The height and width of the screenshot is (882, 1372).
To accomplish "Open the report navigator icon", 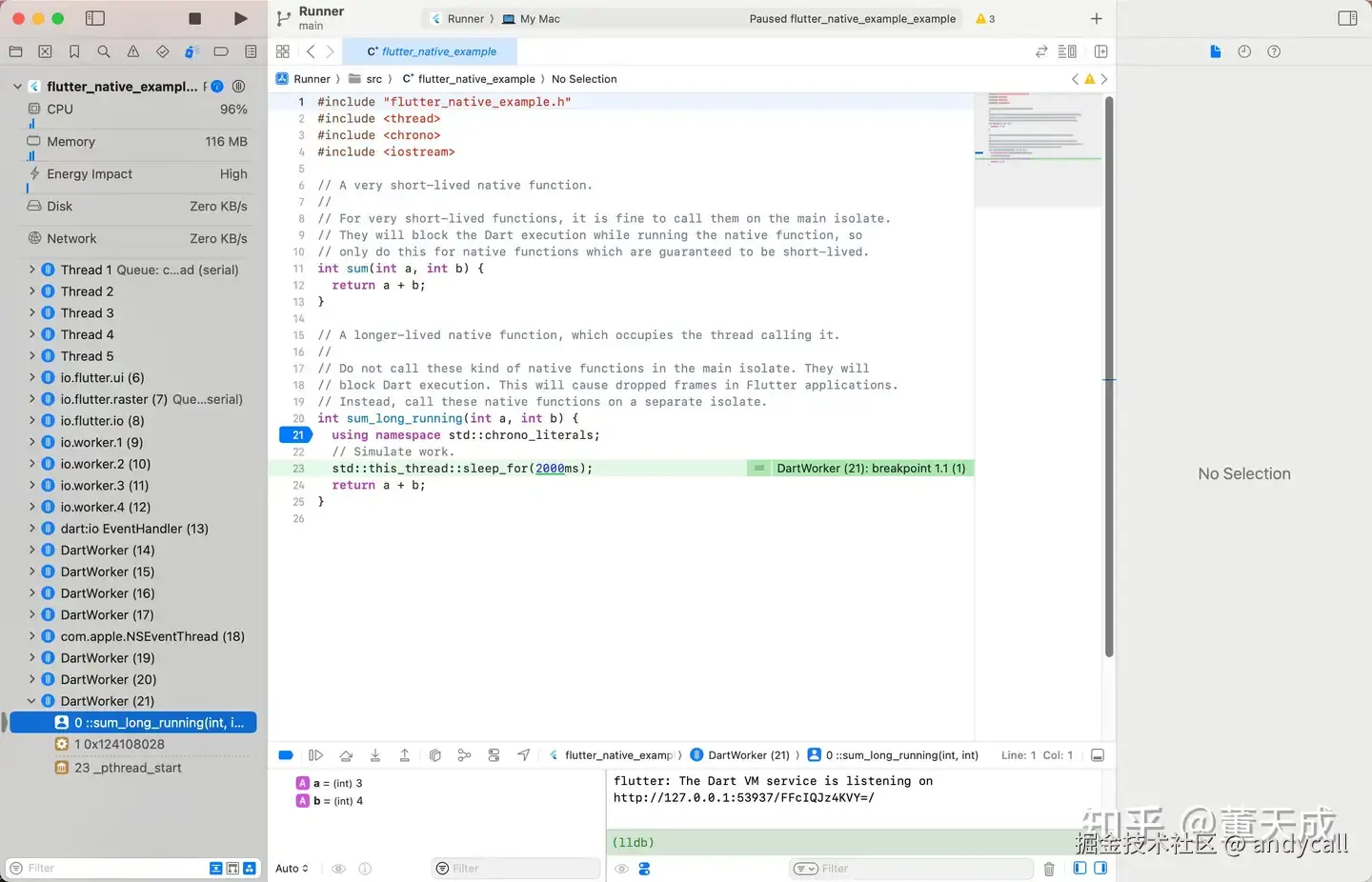I will point(251,51).
